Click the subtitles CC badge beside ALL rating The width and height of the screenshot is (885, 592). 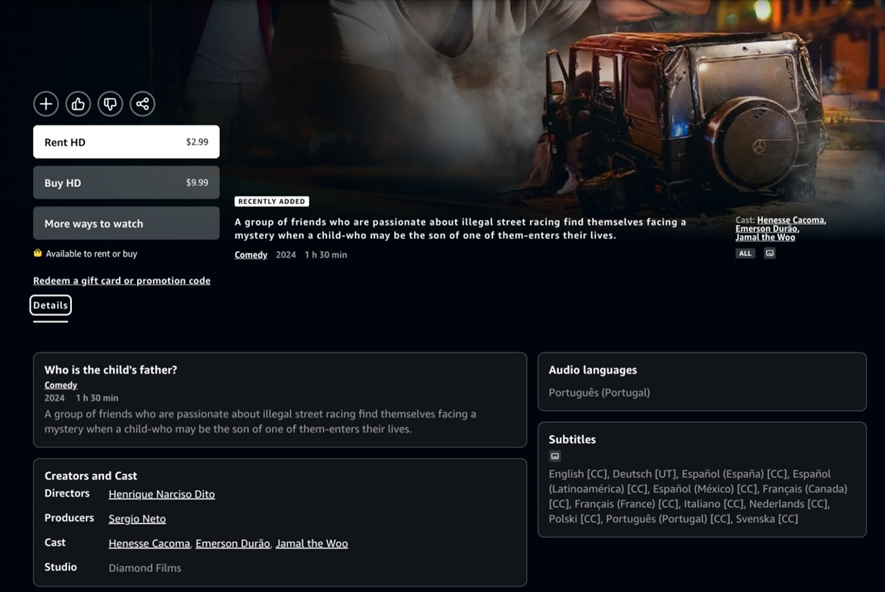click(769, 253)
